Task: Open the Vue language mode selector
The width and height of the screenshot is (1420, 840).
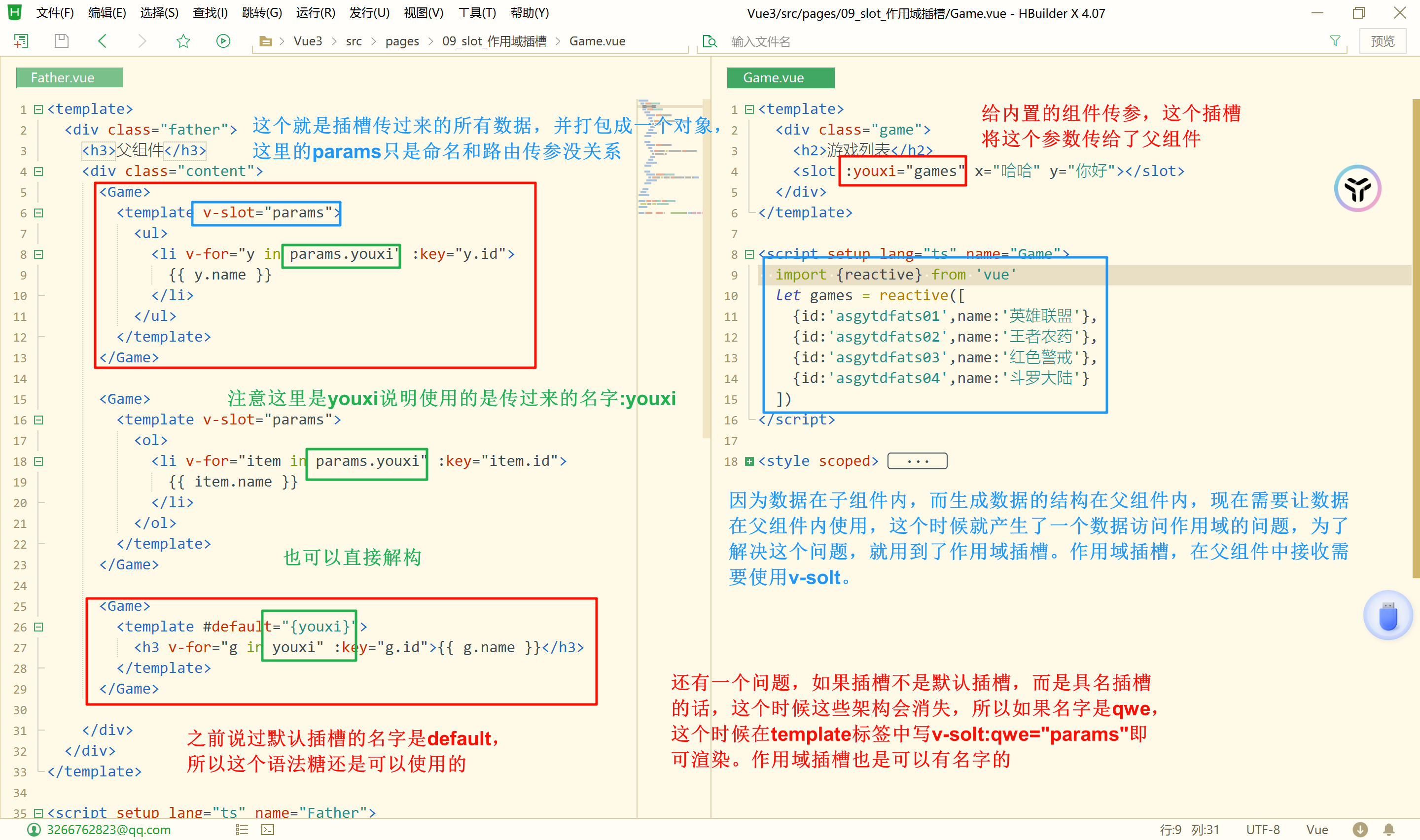Action: point(1316,830)
